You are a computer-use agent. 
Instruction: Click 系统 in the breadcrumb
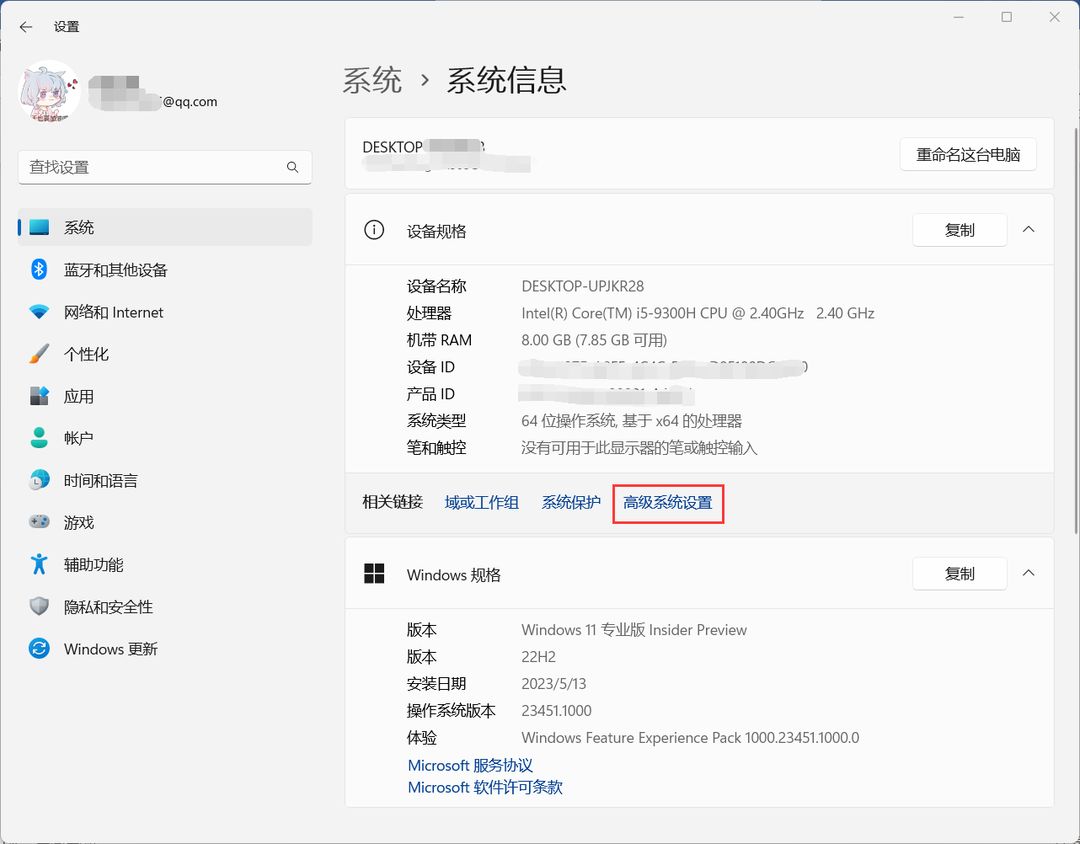pyautogui.click(x=372, y=81)
